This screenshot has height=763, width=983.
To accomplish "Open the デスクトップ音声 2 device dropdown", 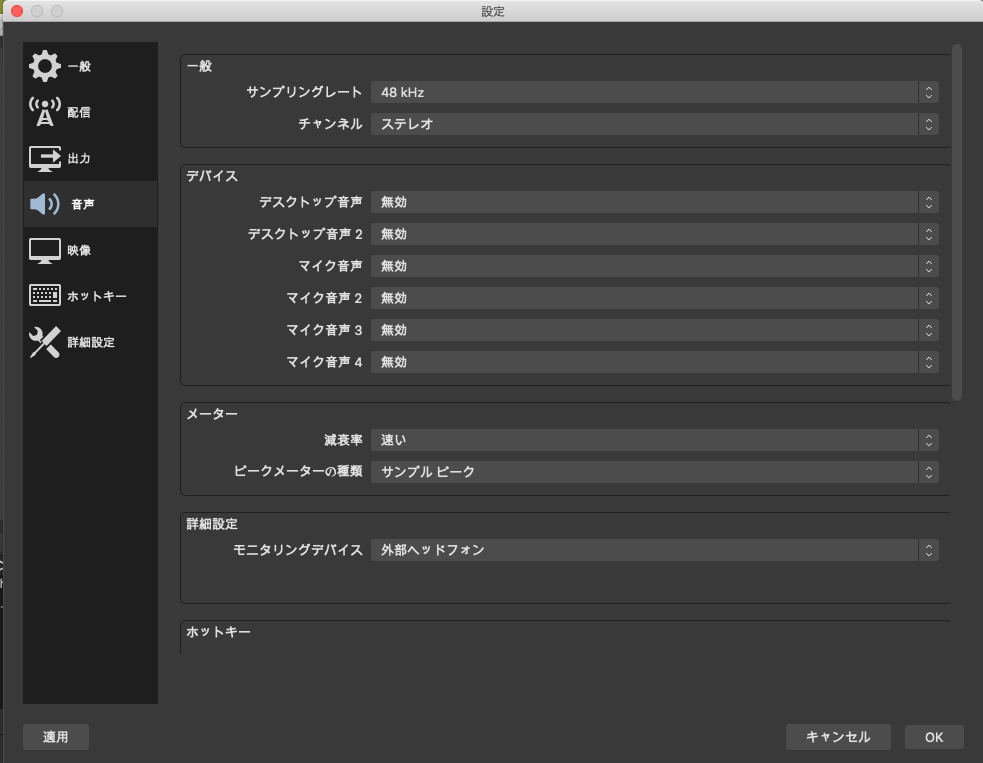I will [654, 234].
